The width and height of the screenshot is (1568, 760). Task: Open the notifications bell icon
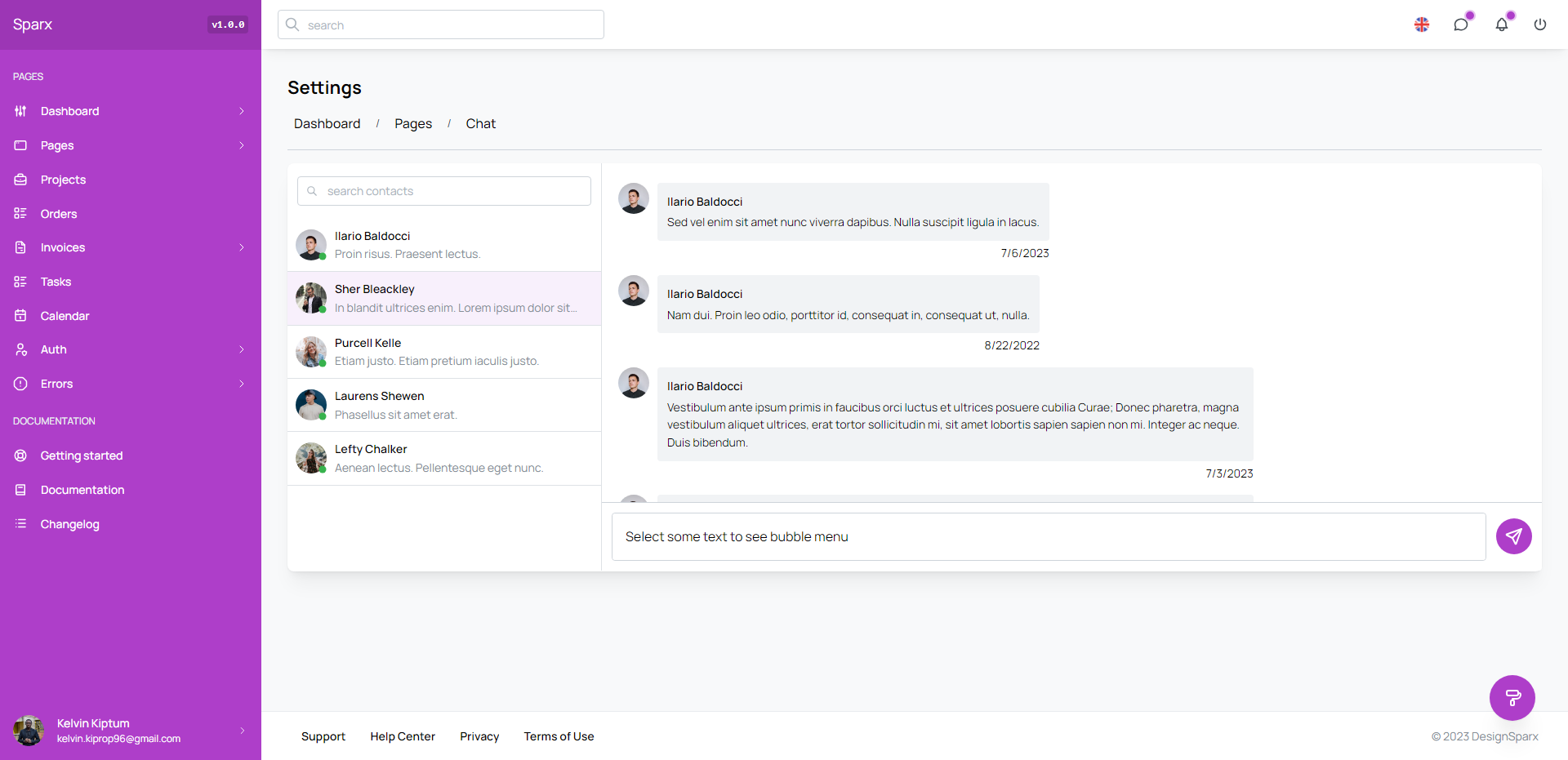coord(1501,24)
